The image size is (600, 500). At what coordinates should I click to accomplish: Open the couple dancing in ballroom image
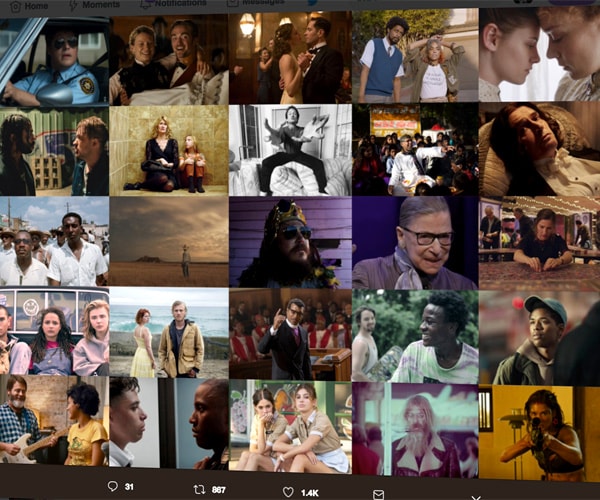(x=290, y=57)
